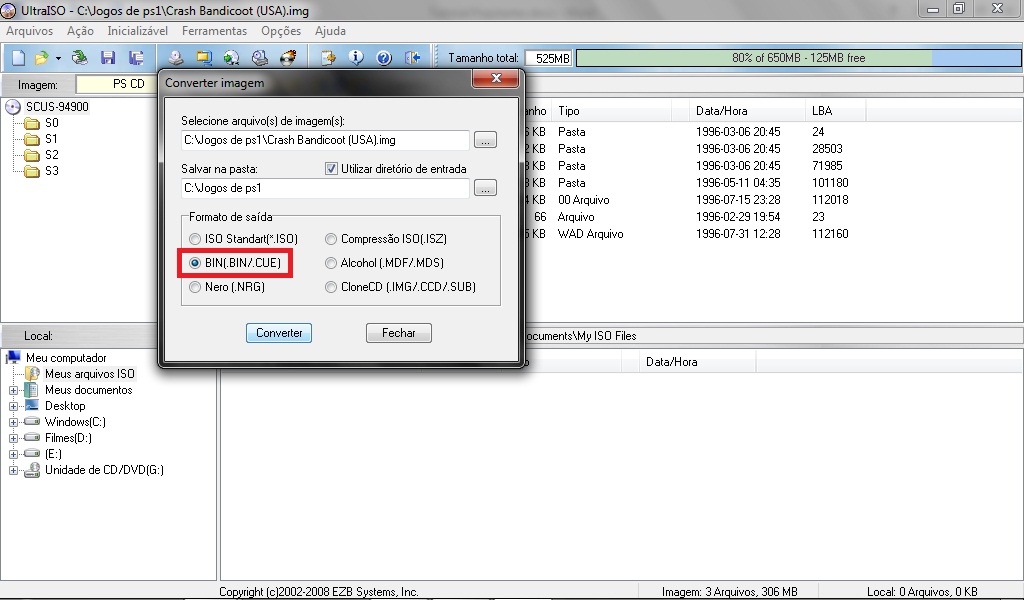Uncheck Utilizar diretório de entrada checkbox
1024x600 pixels.
point(332,169)
